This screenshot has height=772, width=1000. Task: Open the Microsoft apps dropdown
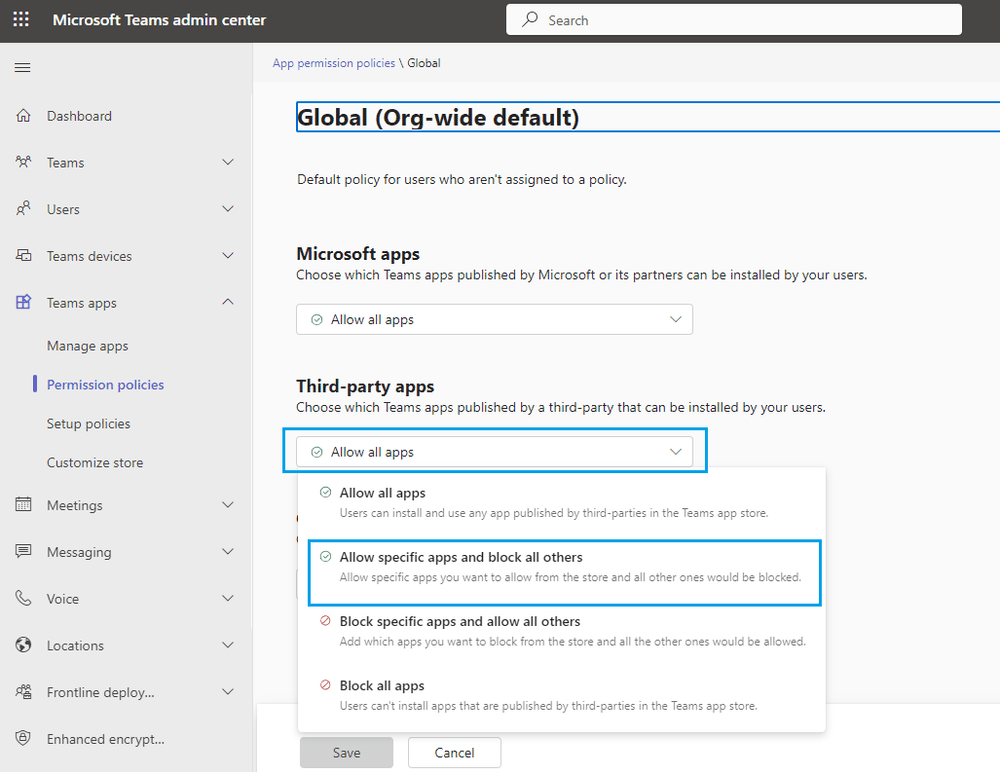(494, 319)
